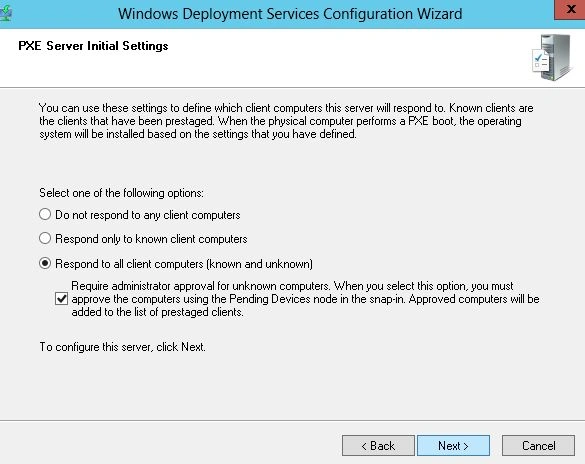This screenshot has height=464, width=585.
Task: Uncheck the require administrator approval checkbox
Action: coord(62,299)
